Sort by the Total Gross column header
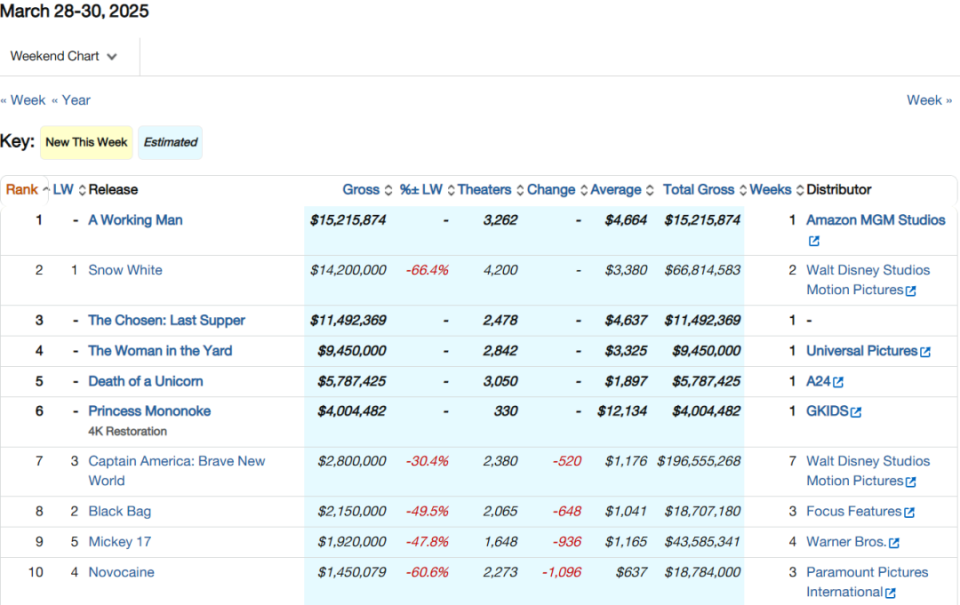960x605 pixels. point(699,190)
